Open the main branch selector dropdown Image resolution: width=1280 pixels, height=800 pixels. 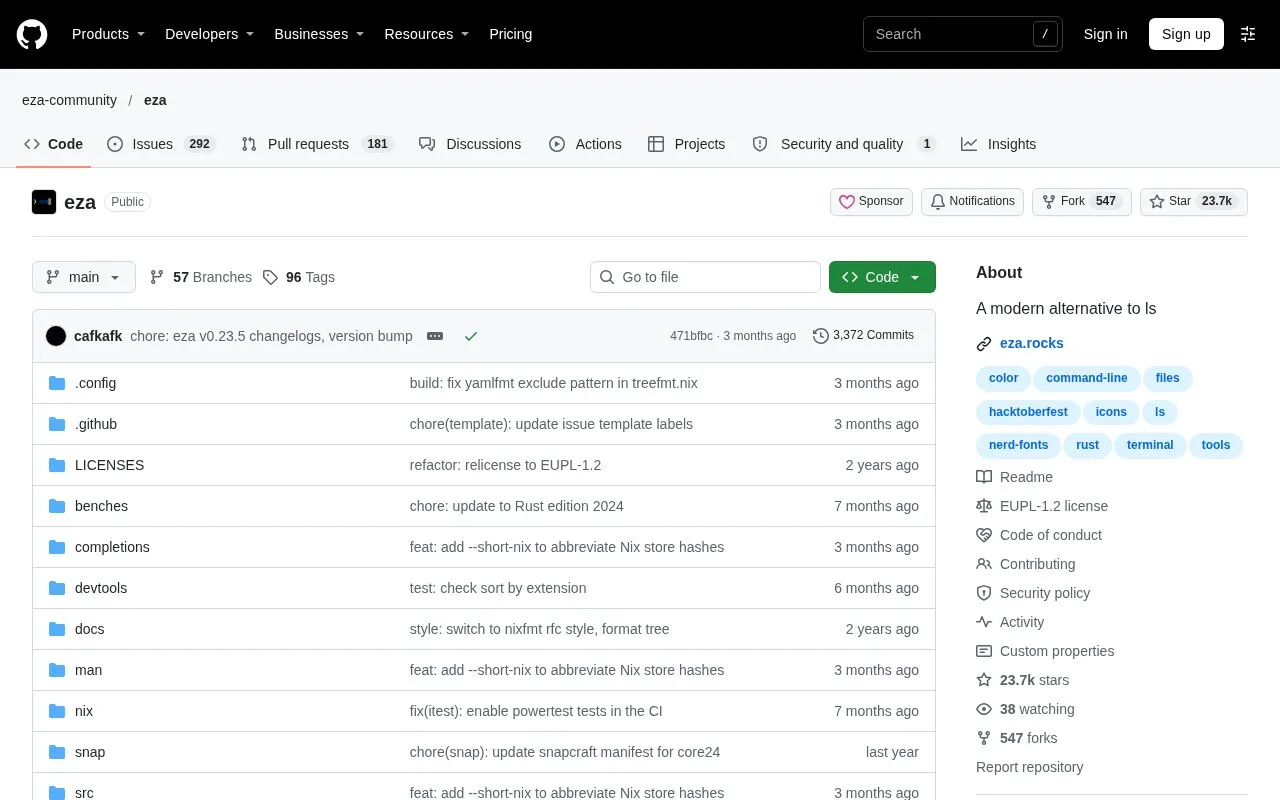(x=84, y=277)
